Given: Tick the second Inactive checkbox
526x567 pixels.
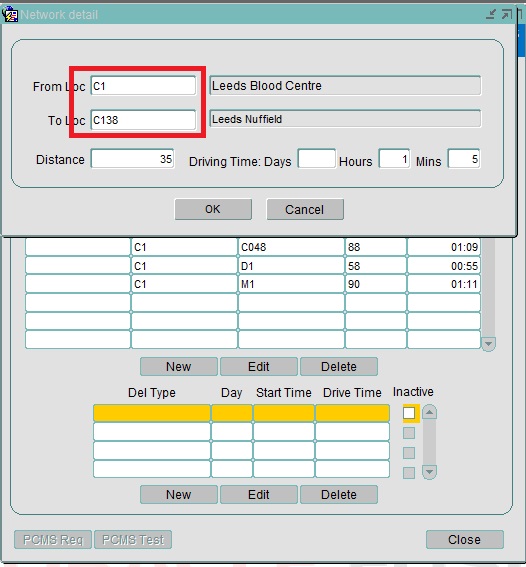Looking at the screenshot, I should (x=409, y=433).
